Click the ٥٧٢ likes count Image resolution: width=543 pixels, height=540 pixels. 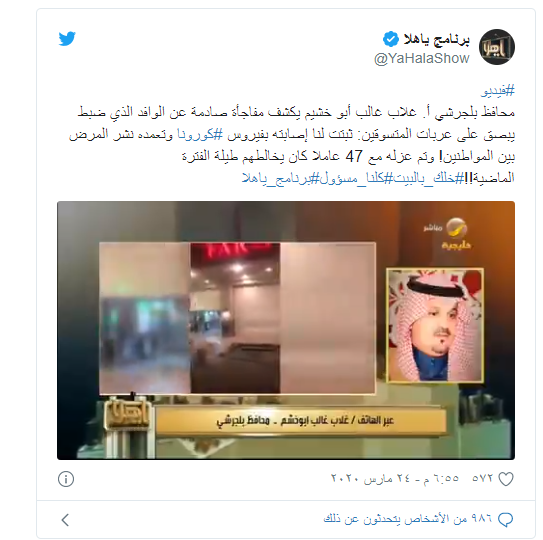pos(482,479)
